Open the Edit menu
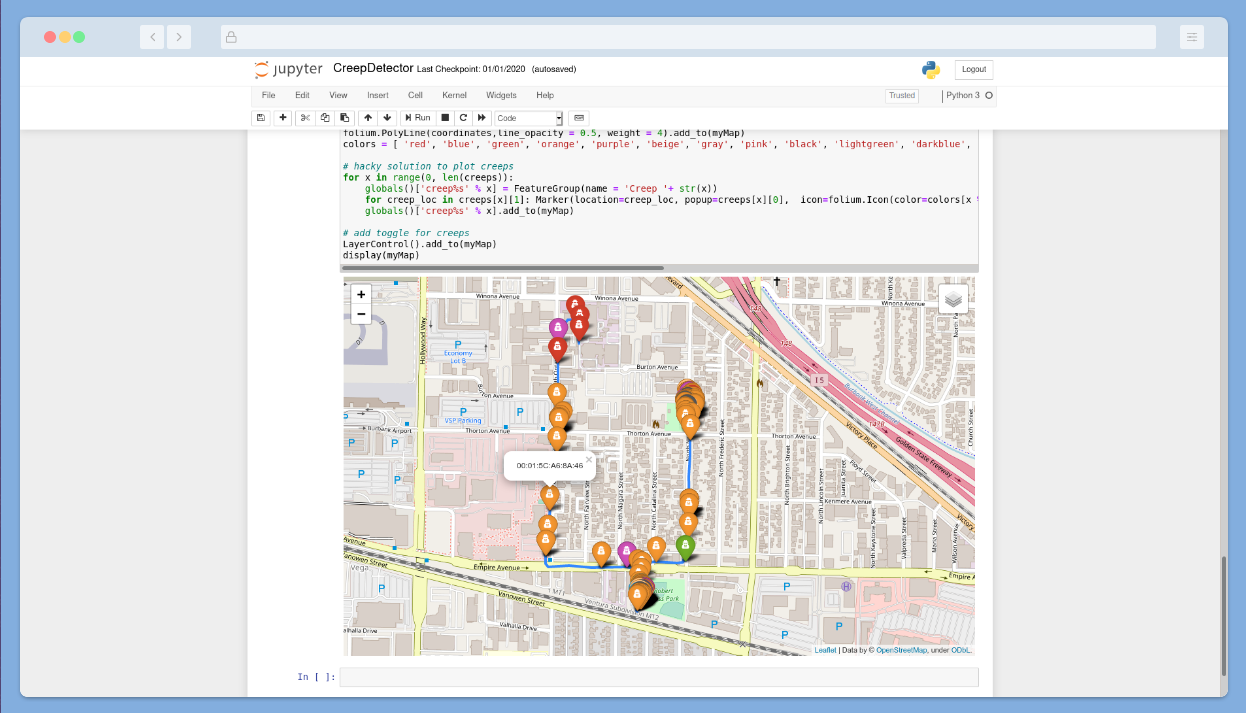The width and height of the screenshot is (1246, 713). (302, 95)
